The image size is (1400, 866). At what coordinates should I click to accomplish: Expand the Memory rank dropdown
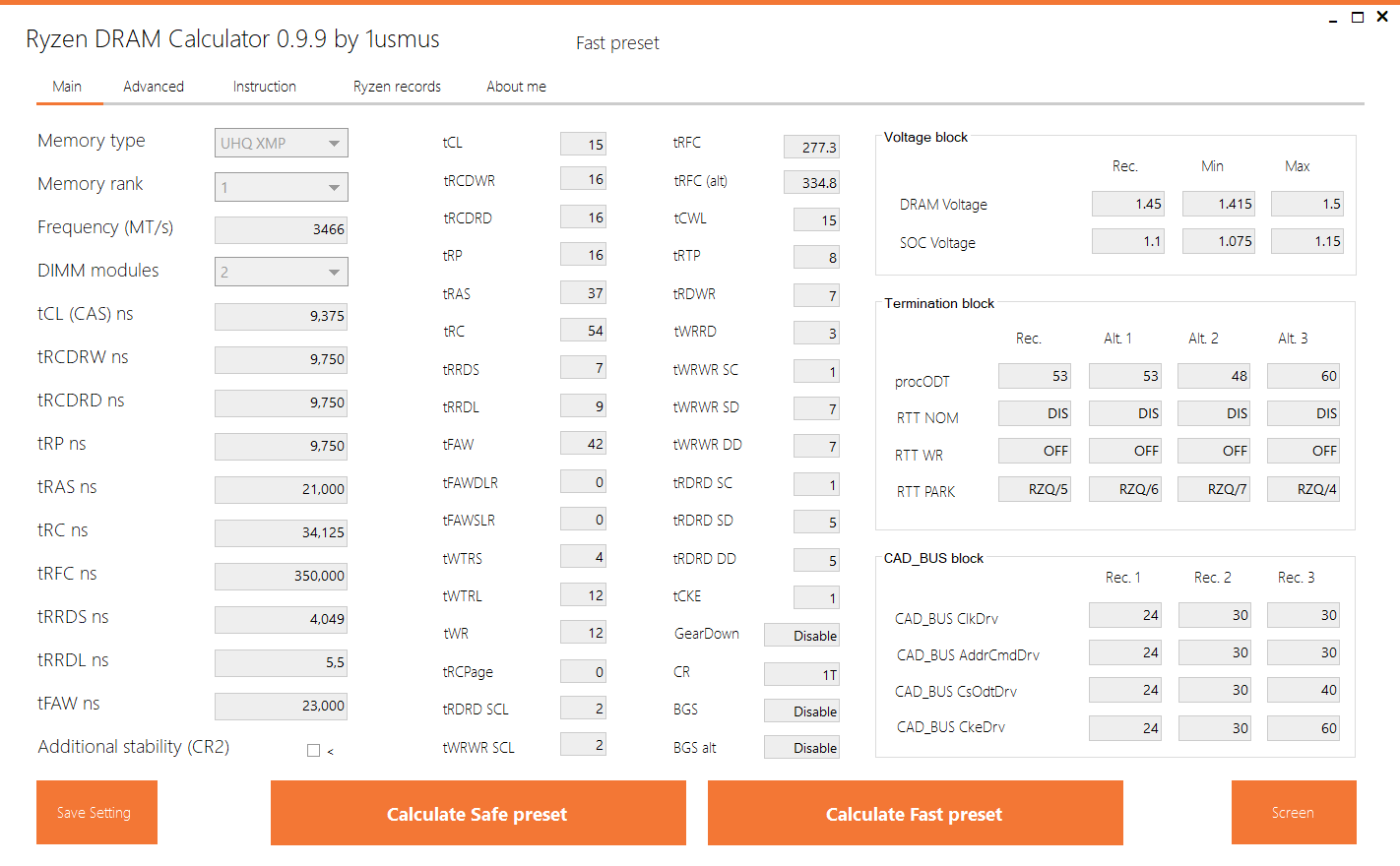point(282,187)
